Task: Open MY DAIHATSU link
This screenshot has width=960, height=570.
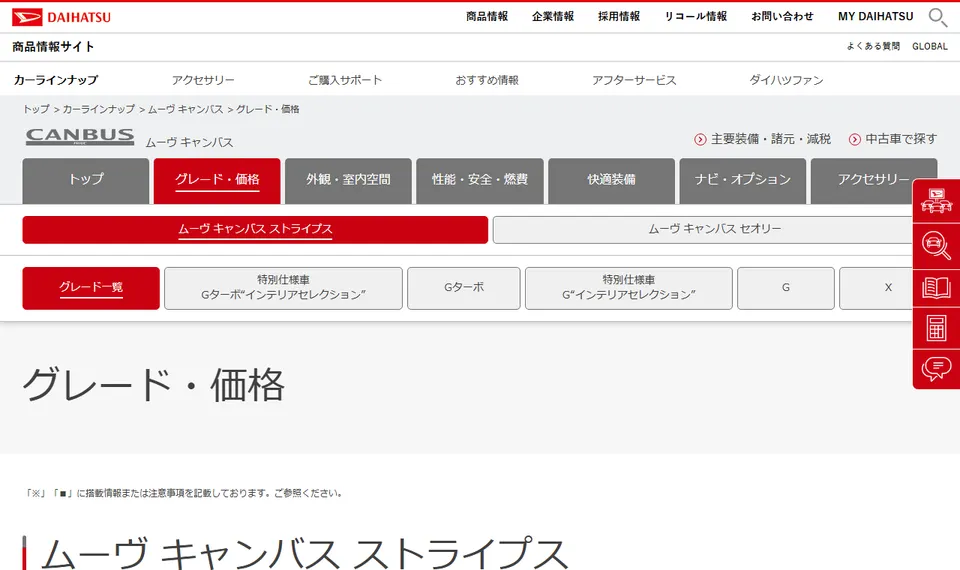Action: [x=876, y=17]
